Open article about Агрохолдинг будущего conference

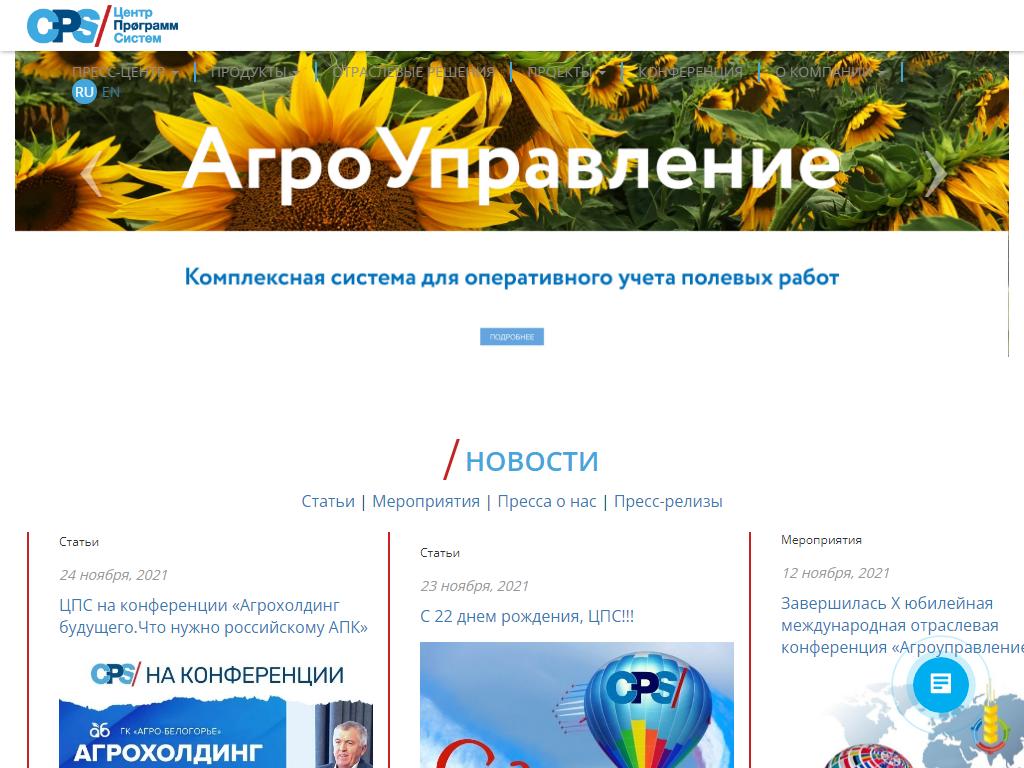(214, 616)
